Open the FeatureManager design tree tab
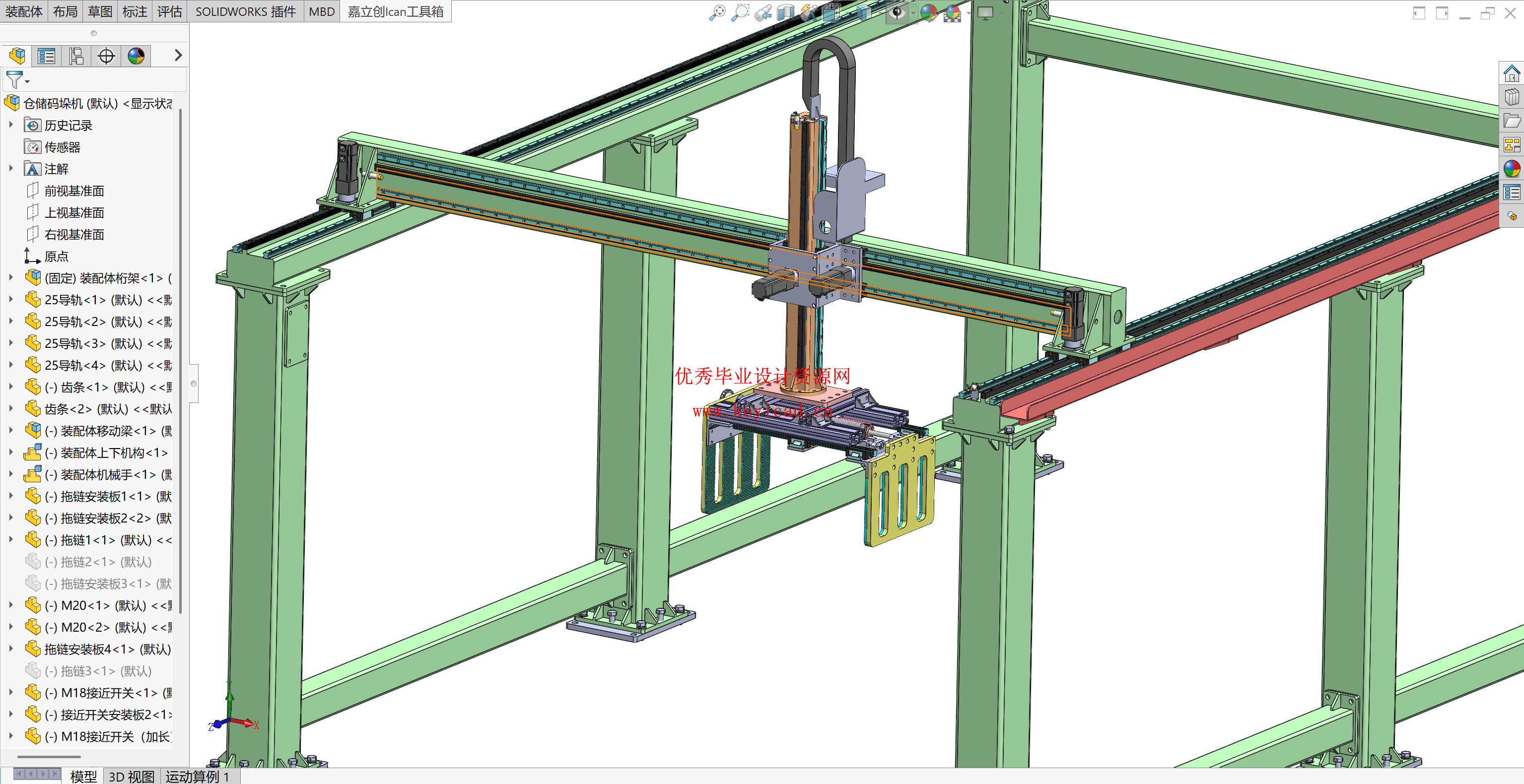This screenshot has width=1524, height=784. coord(17,56)
